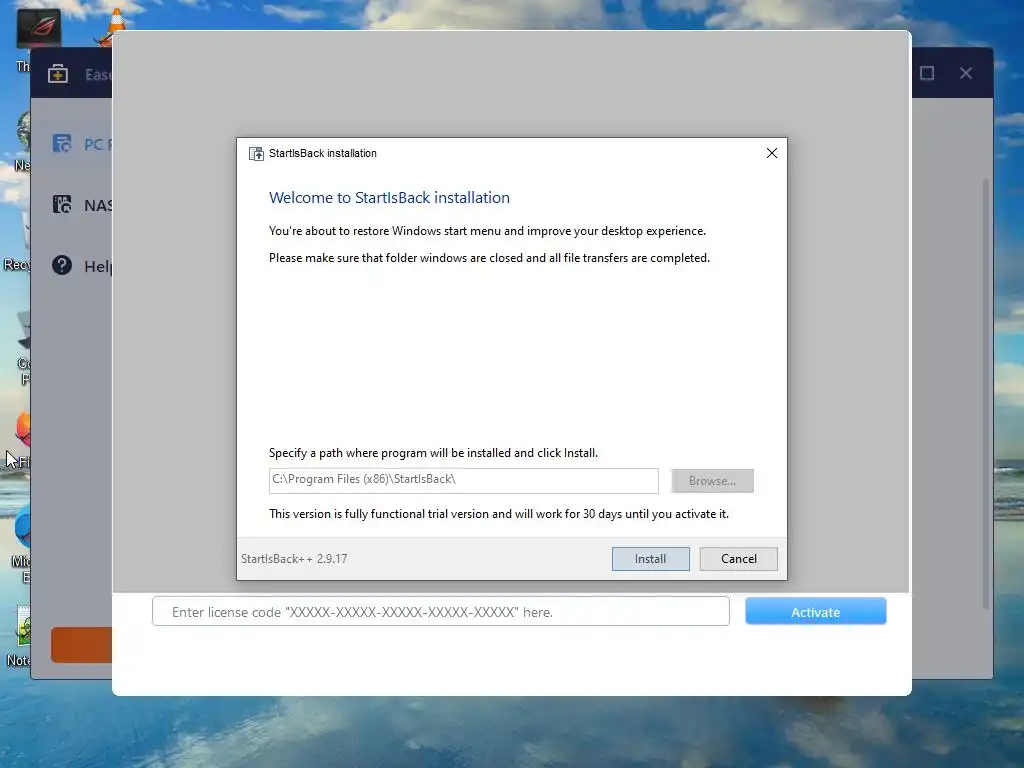The height and width of the screenshot is (768, 1024).
Task: Open the ROG desktop icon
Action: click(x=39, y=29)
